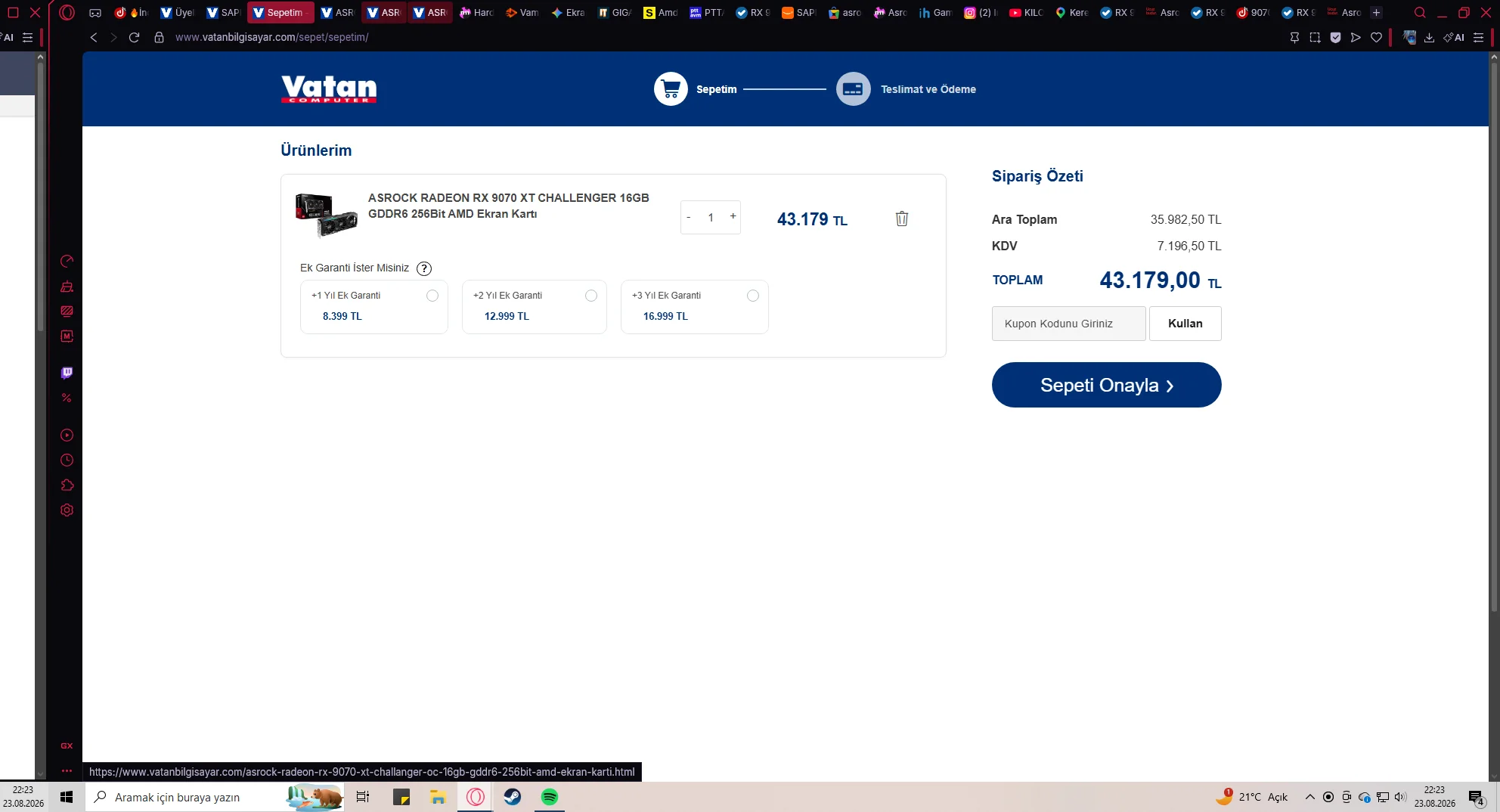Add page to bookmarks heart icon
The image size is (1500, 812).
click(1376, 37)
